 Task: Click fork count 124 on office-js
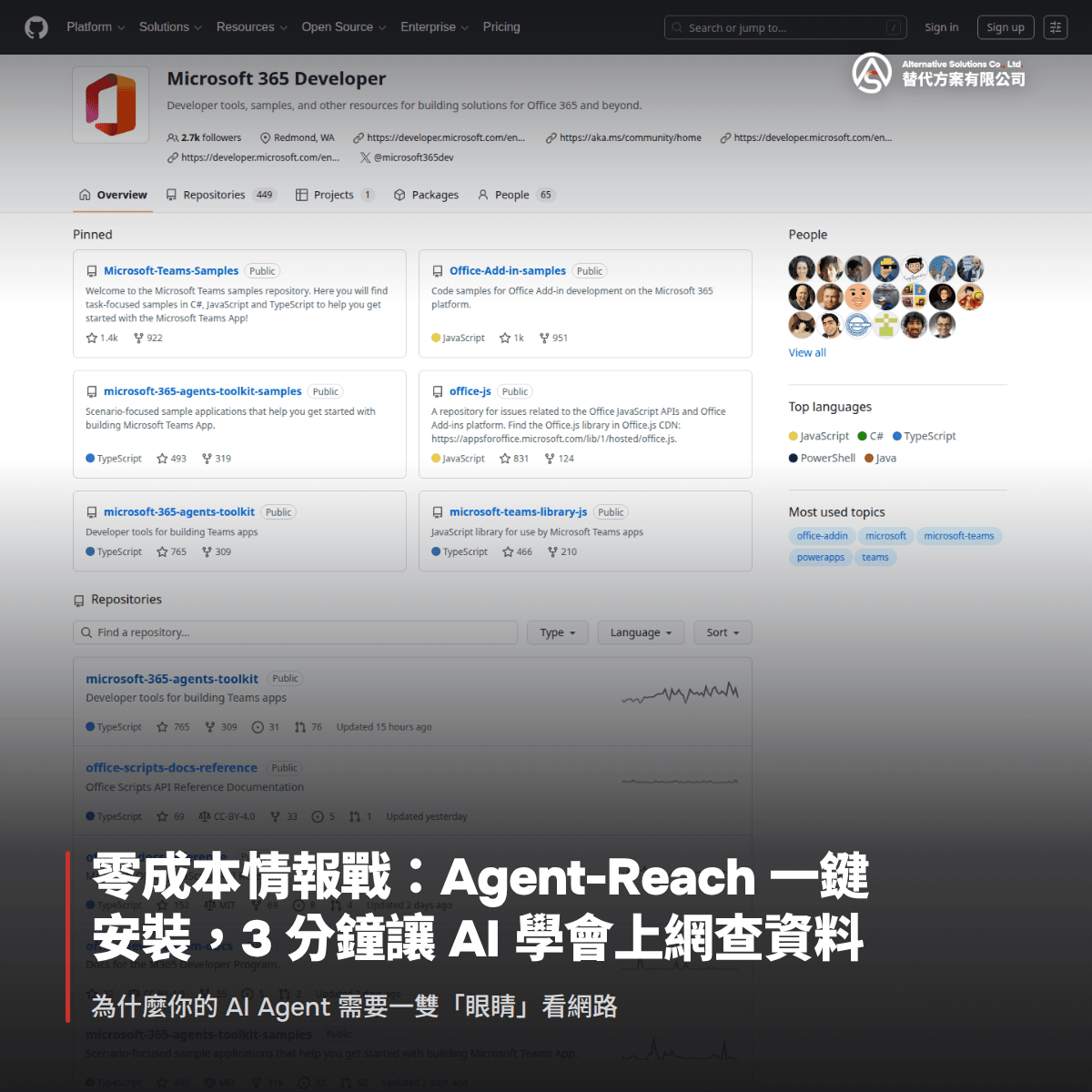tap(560, 459)
